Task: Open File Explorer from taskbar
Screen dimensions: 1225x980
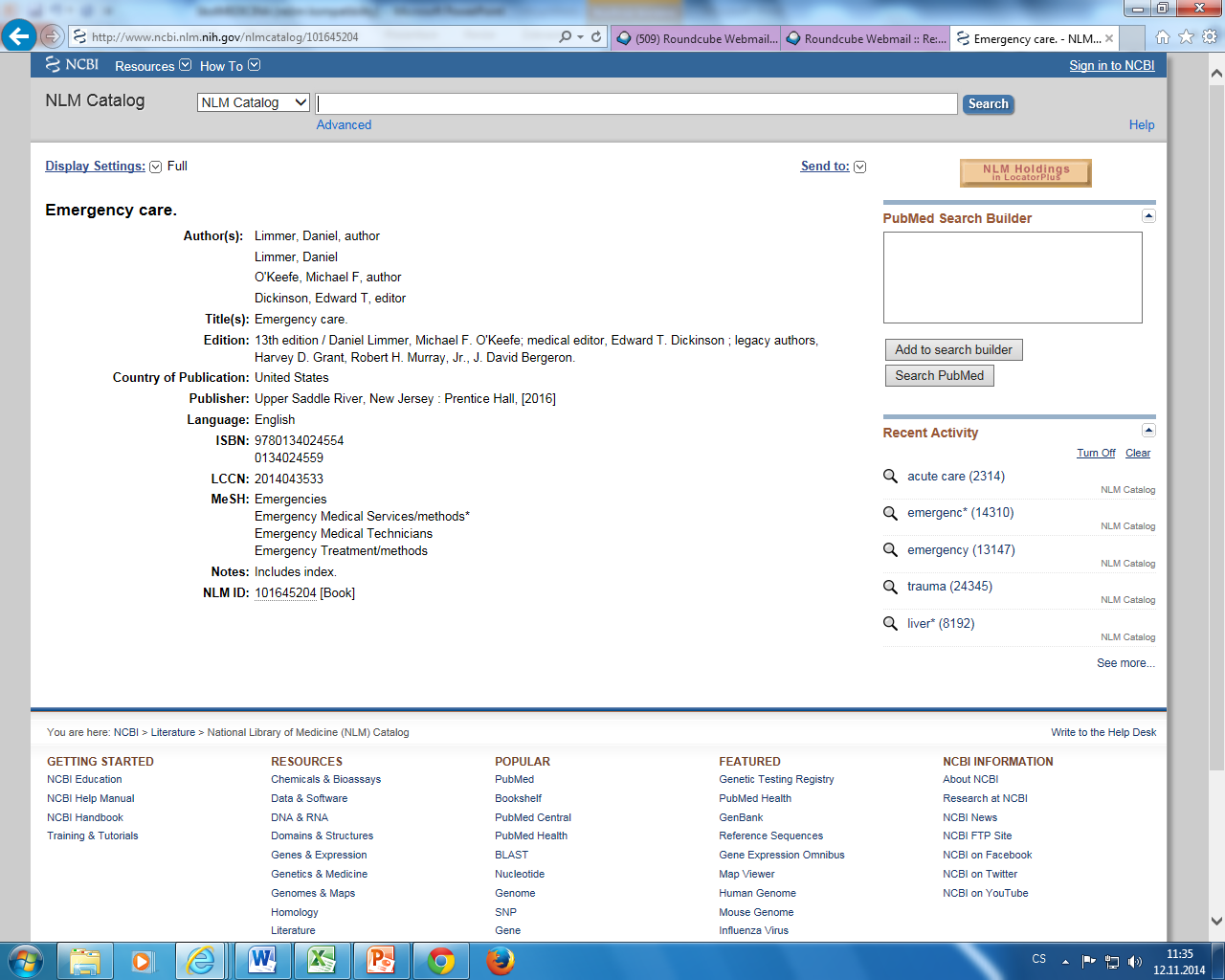Action: (x=85, y=961)
